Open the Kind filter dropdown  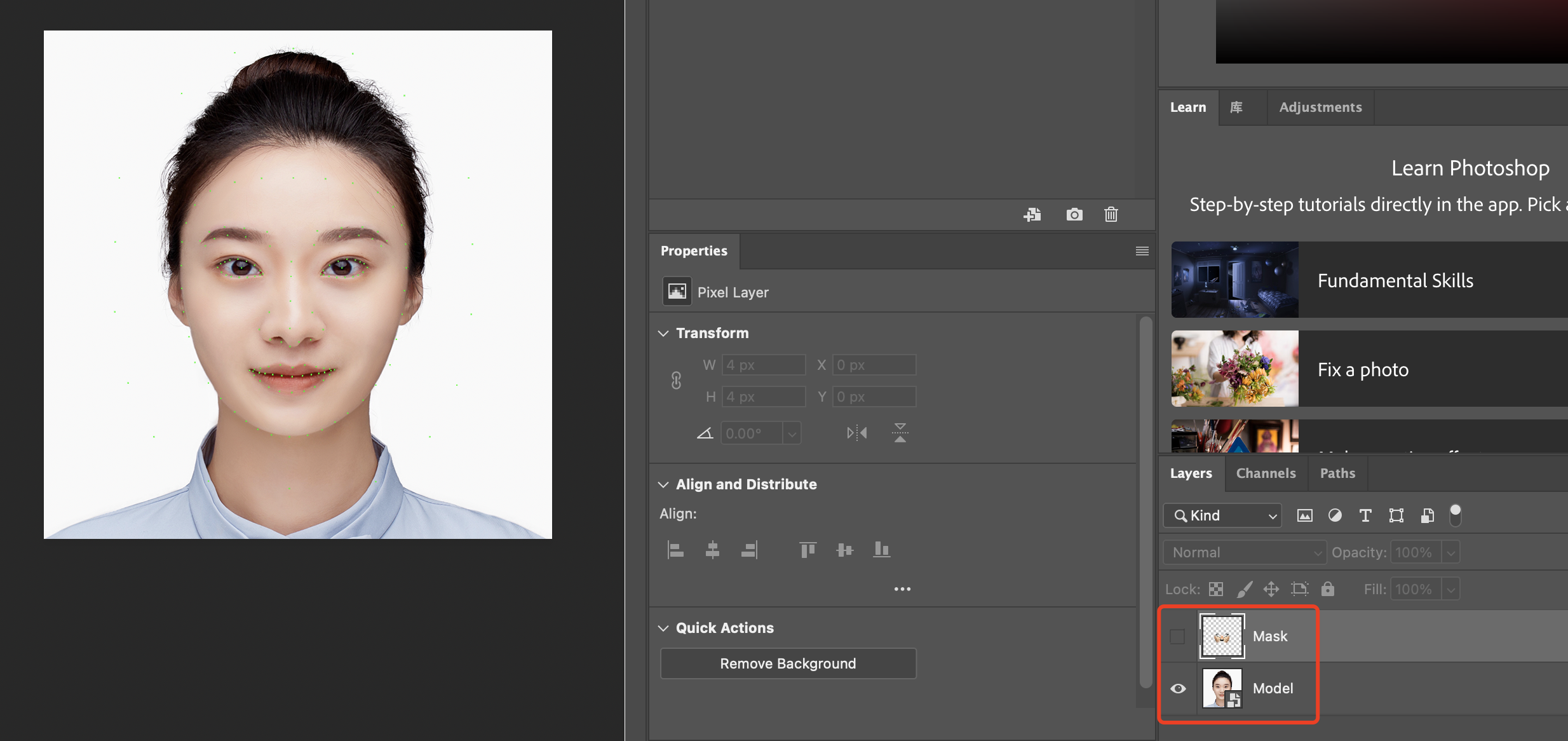1222,515
